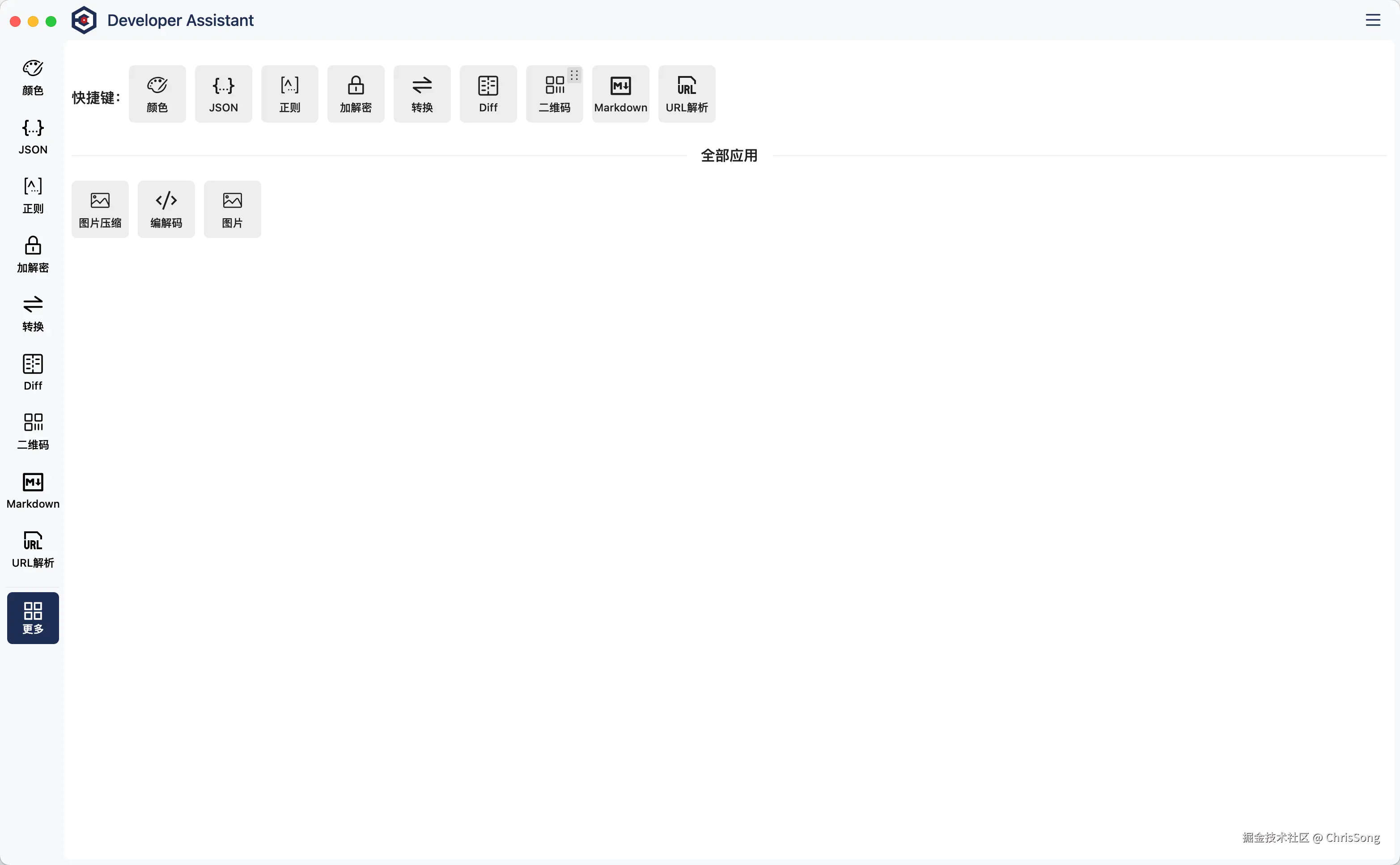Open the hamburger menu at top right
Image resolution: width=1400 pixels, height=865 pixels.
coord(1373,20)
